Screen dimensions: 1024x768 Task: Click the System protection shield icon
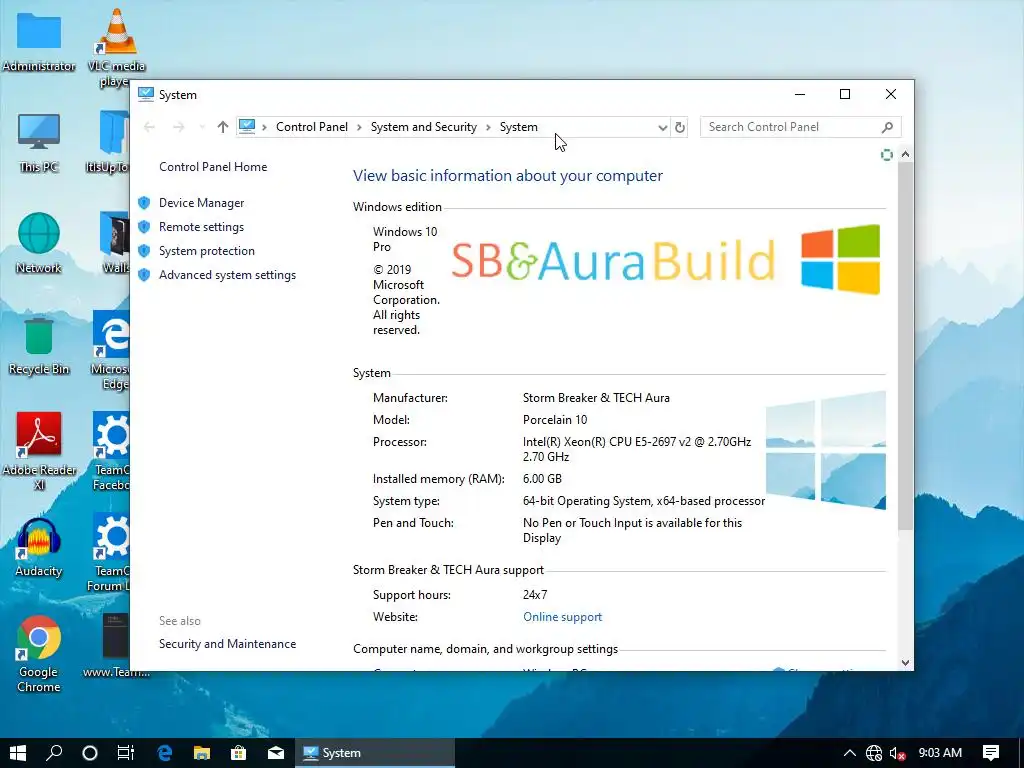coord(144,251)
